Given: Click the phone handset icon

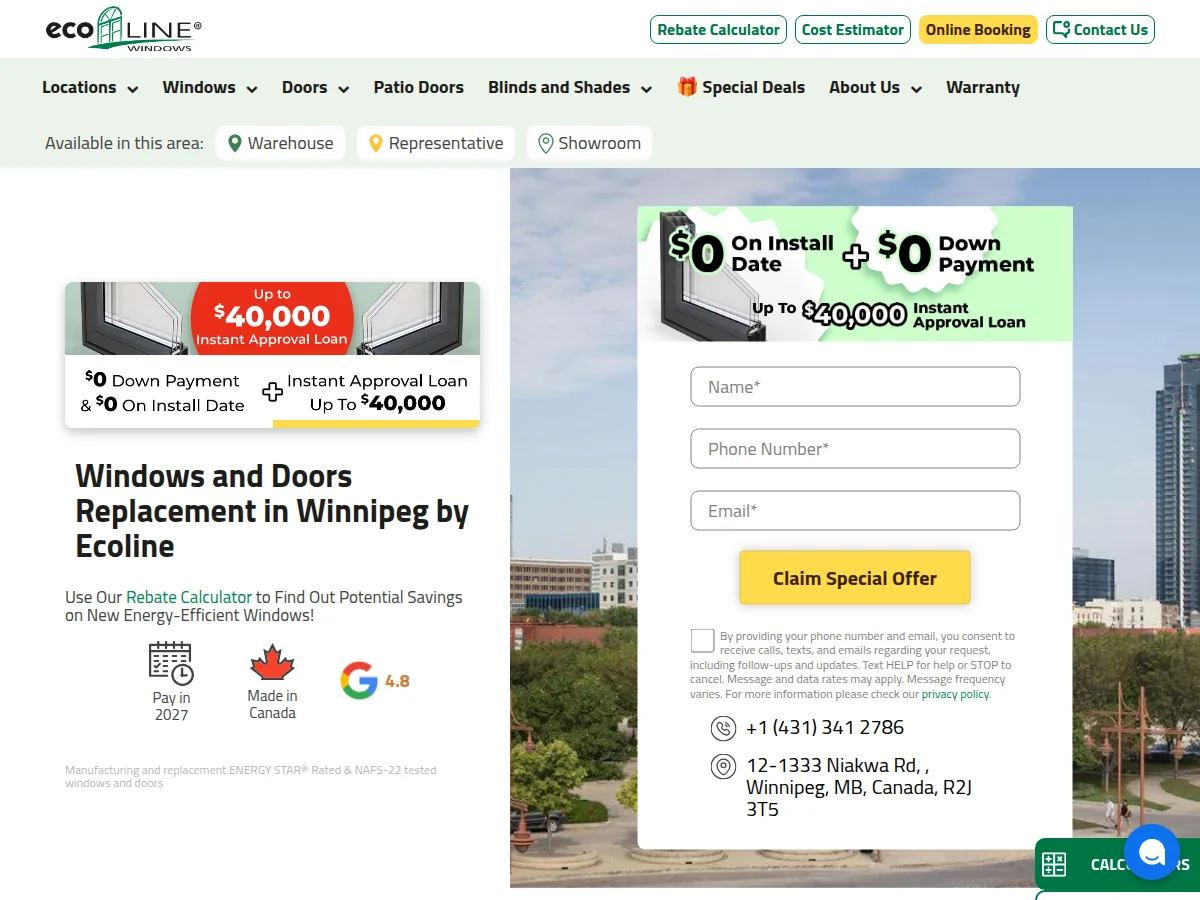Looking at the screenshot, I should 722,728.
